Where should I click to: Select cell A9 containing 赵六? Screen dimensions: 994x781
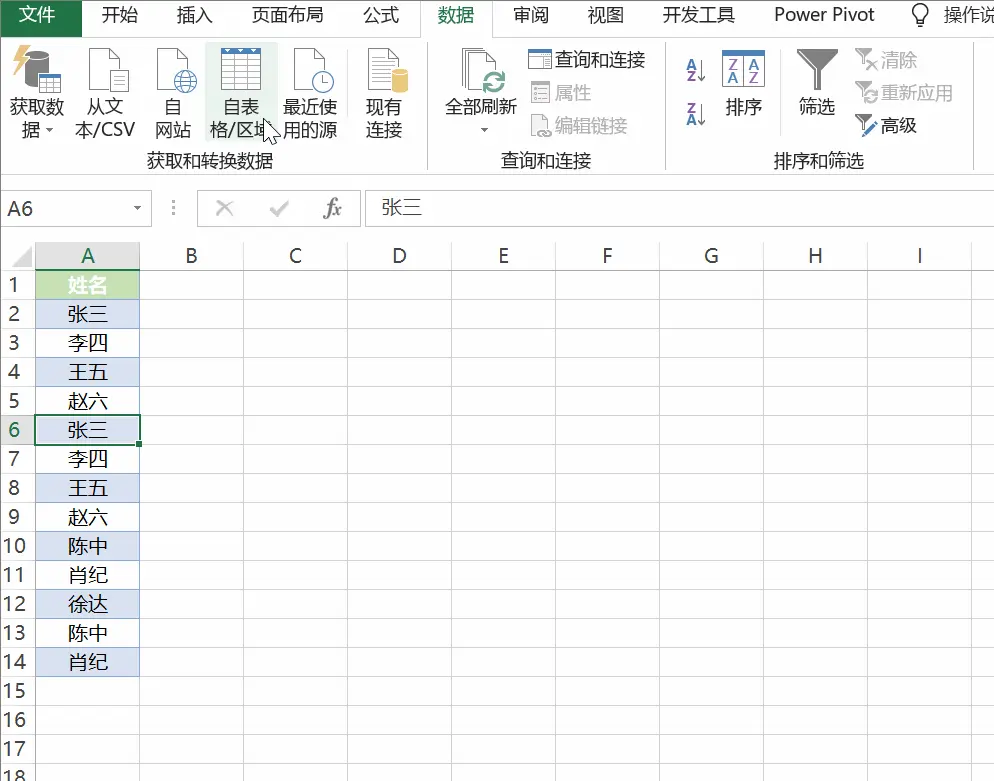click(x=87, y=517)
